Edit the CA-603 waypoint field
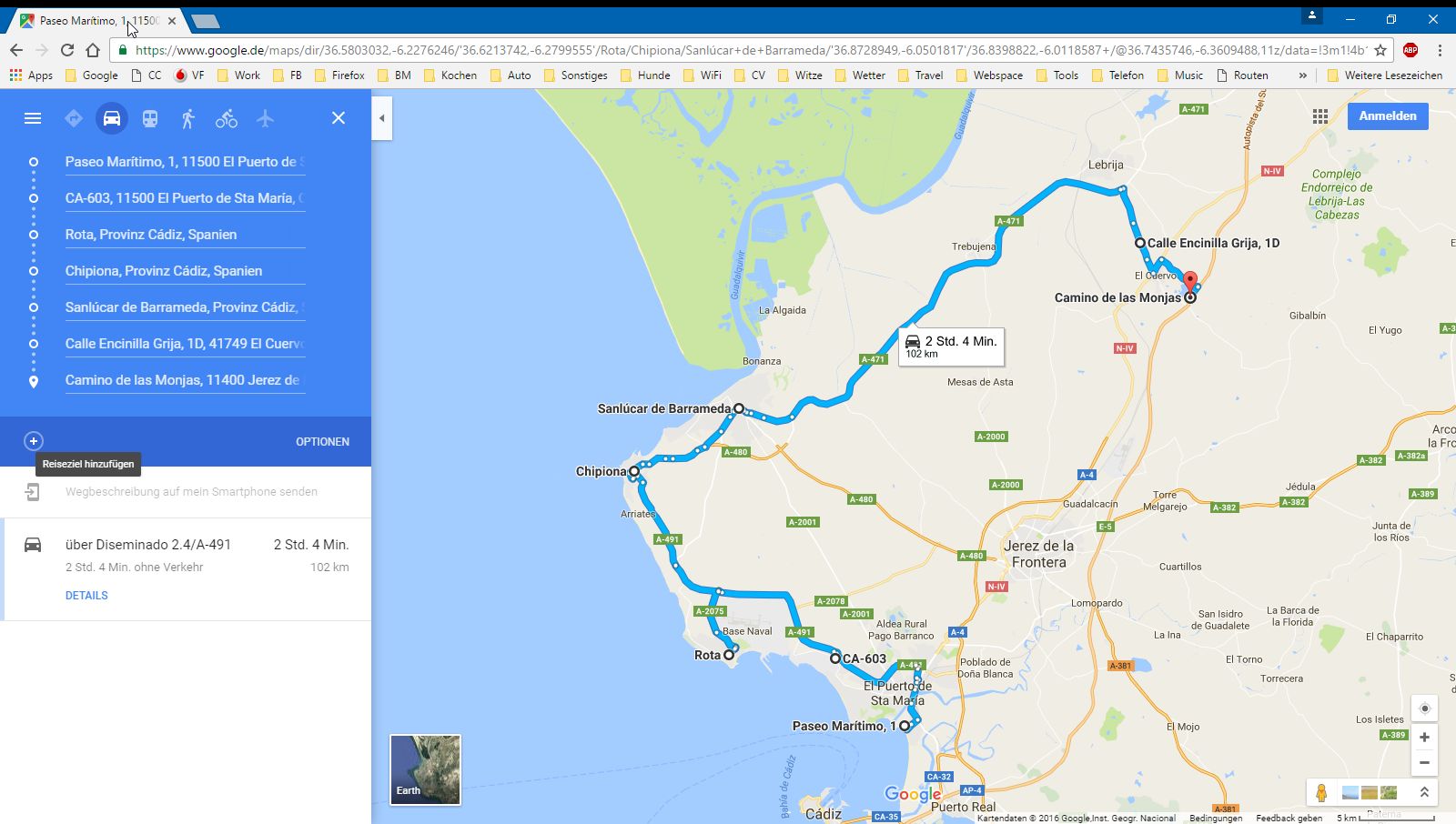 click(185, 198)
